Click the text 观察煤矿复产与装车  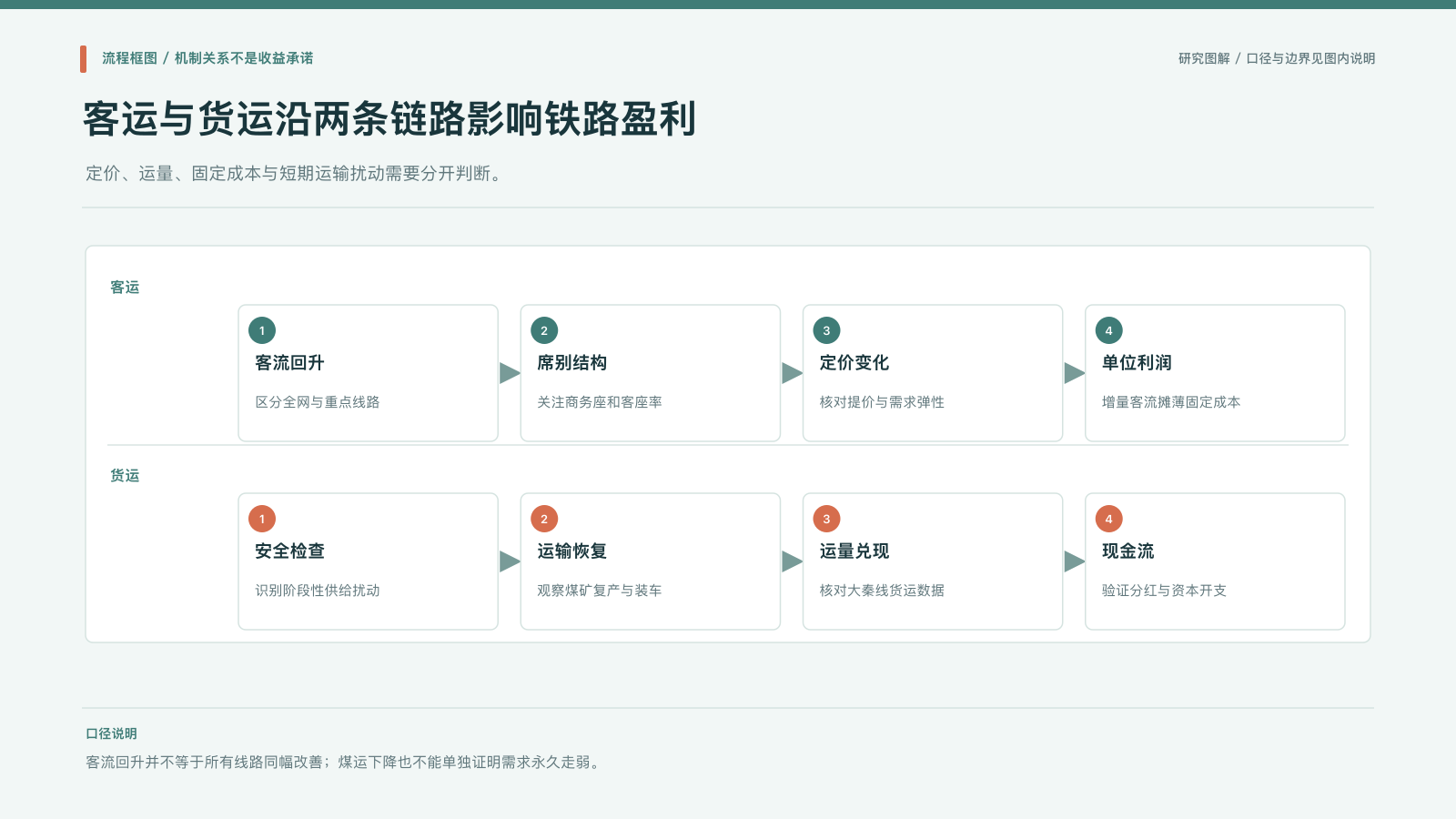(600, 591)
